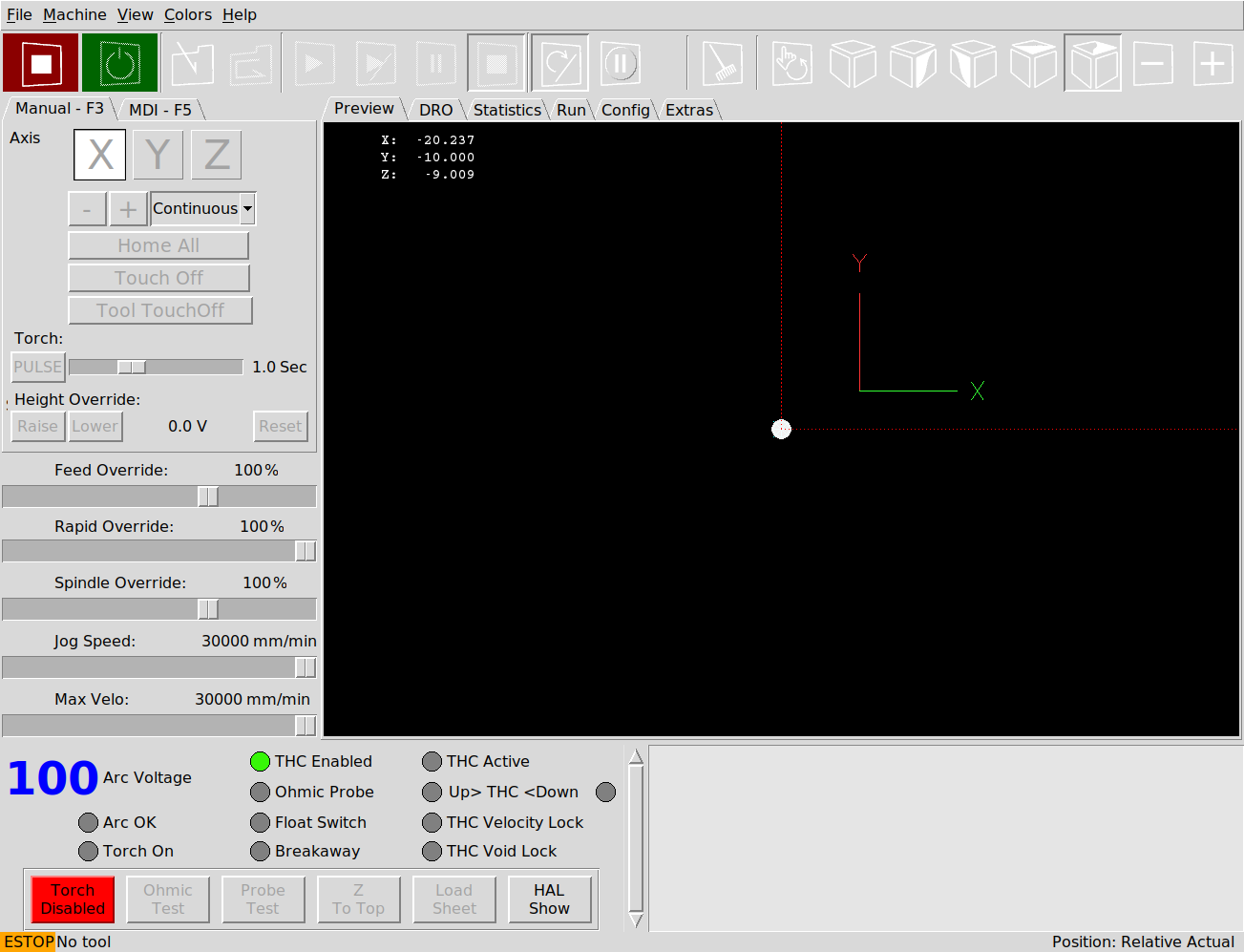
Task: Click the Ohmic Test button
Action: [x=168, y=899]
